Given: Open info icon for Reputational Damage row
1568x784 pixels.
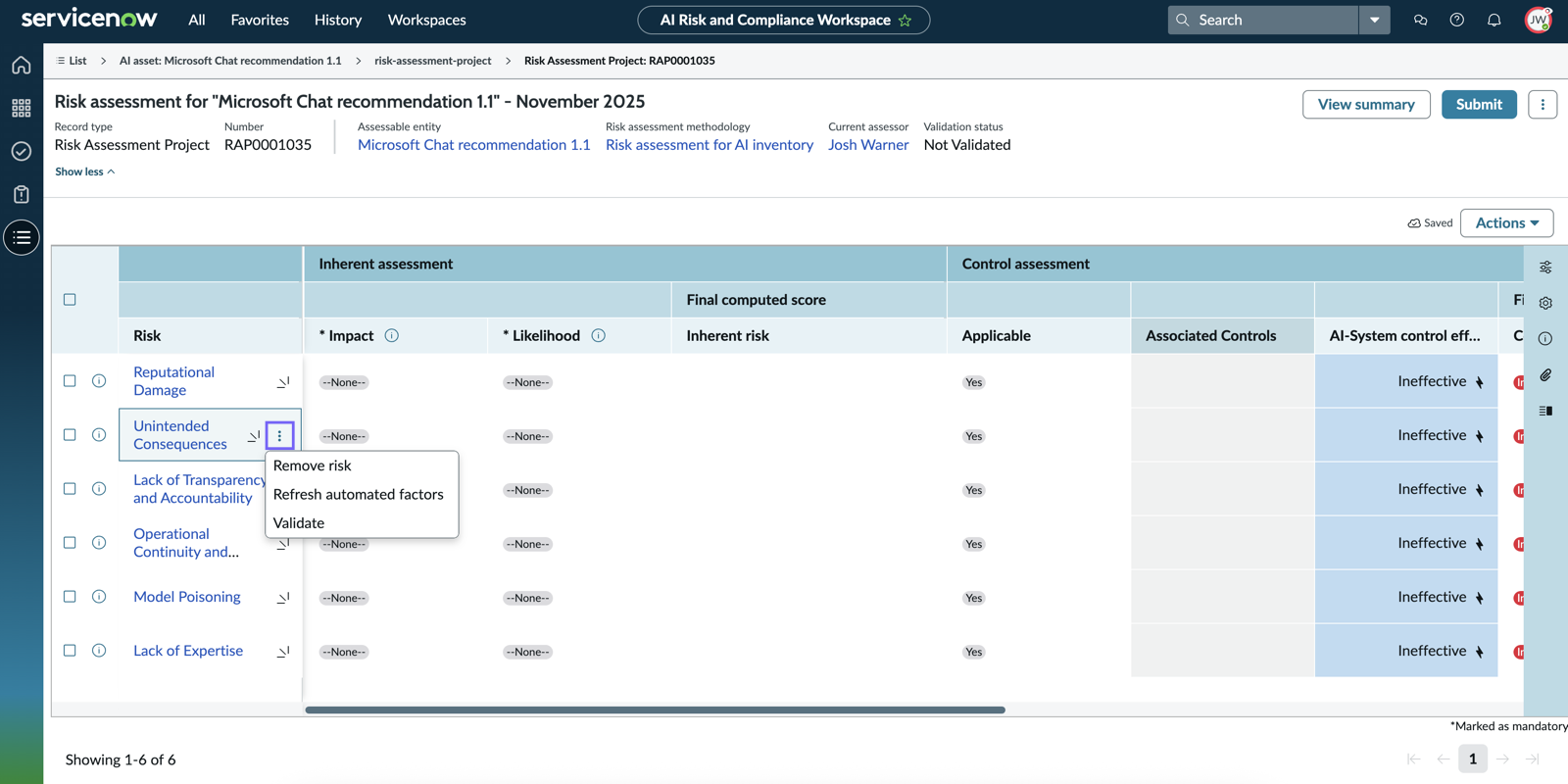Looking at the screenshot, I should coord(99,381).
